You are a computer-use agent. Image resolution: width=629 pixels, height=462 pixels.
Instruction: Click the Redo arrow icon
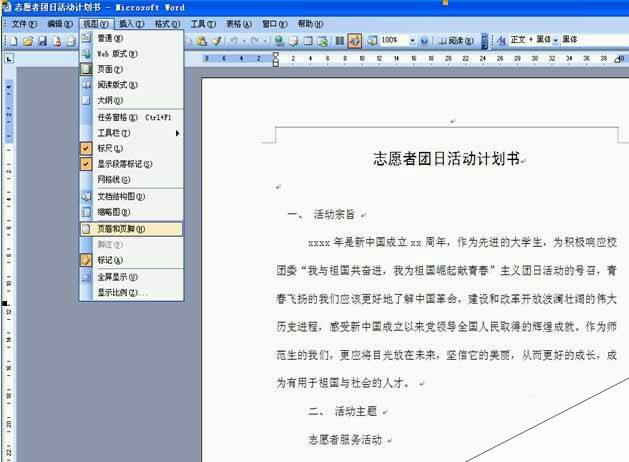coord(255,41)
